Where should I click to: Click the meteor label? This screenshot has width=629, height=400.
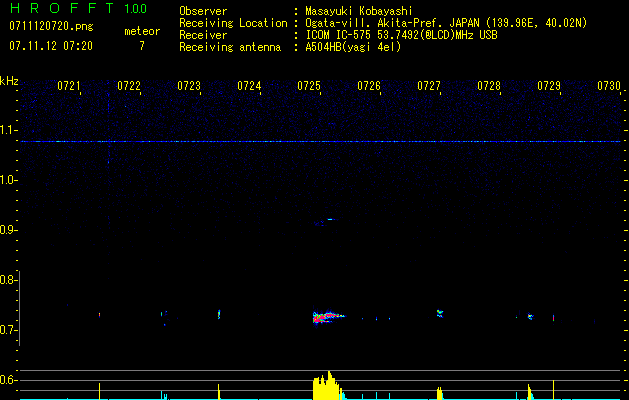pyautogui.click(x=142, y=31)
